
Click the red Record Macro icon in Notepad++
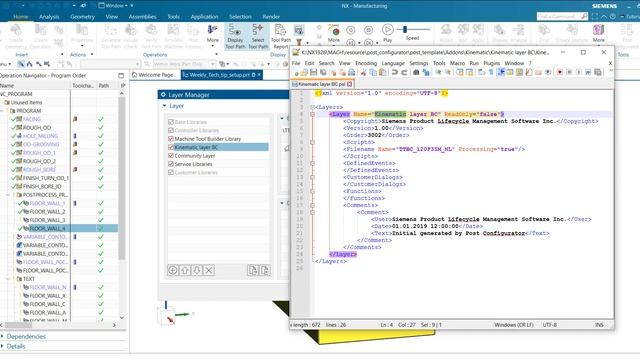coord(560,73)
